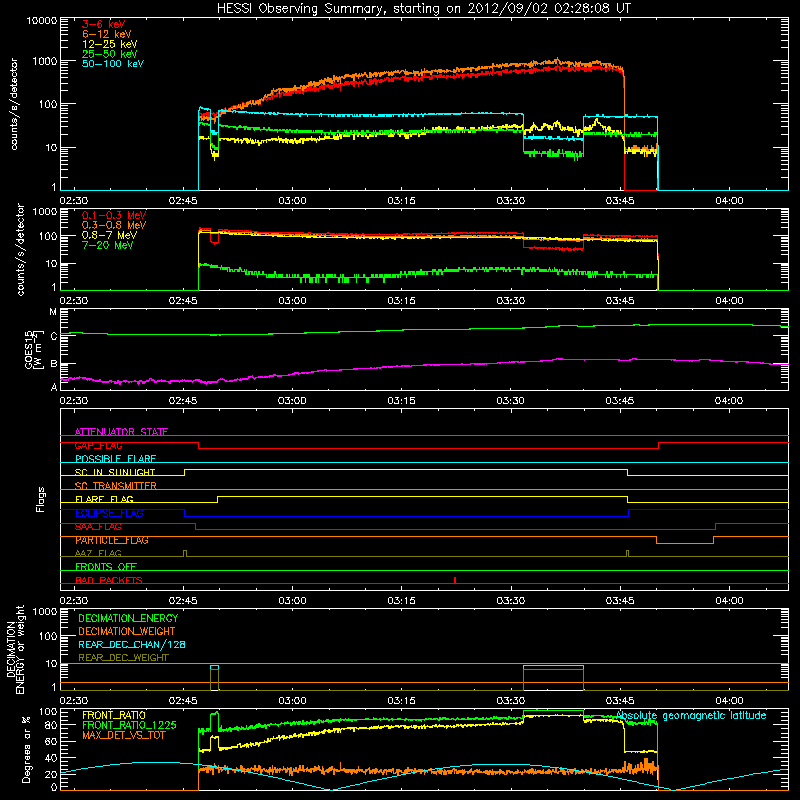Click the 'GAP_FLAG' flag label
Screen dimensions: 800x800
point(99,445)
